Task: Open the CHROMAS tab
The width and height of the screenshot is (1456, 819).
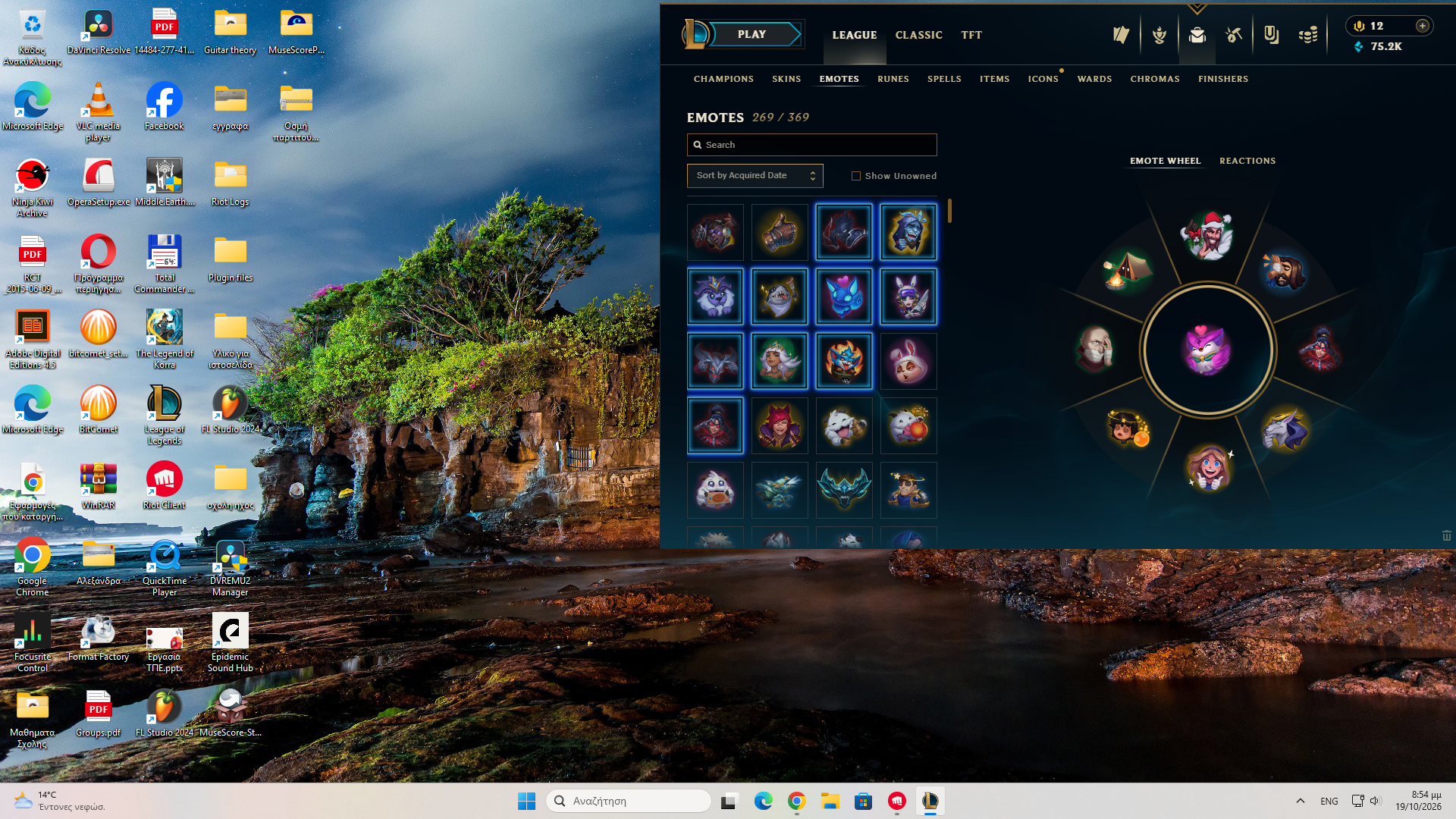Action: [x=1154, y=79]
